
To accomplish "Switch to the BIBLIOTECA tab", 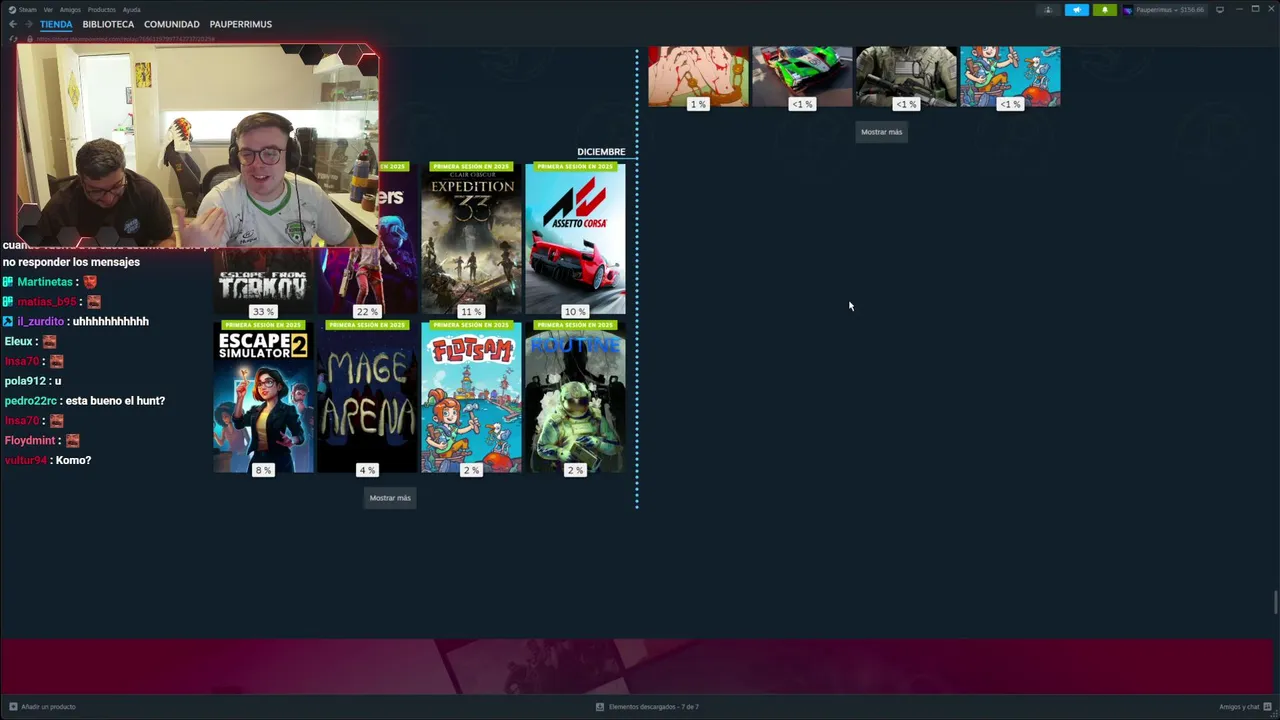I will point(108,24).
